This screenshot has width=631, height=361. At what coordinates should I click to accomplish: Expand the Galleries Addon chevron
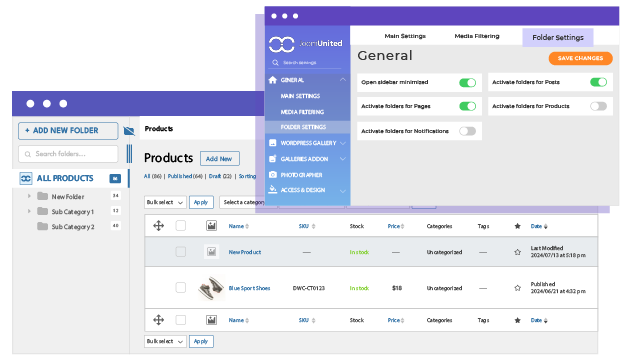pos(342,159)
